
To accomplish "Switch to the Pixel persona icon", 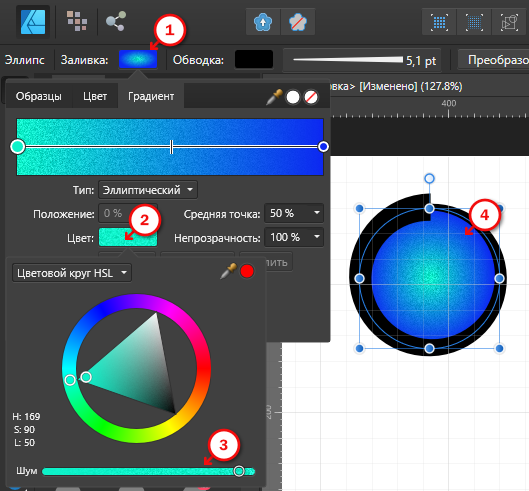I will click(x=77, y=22).
